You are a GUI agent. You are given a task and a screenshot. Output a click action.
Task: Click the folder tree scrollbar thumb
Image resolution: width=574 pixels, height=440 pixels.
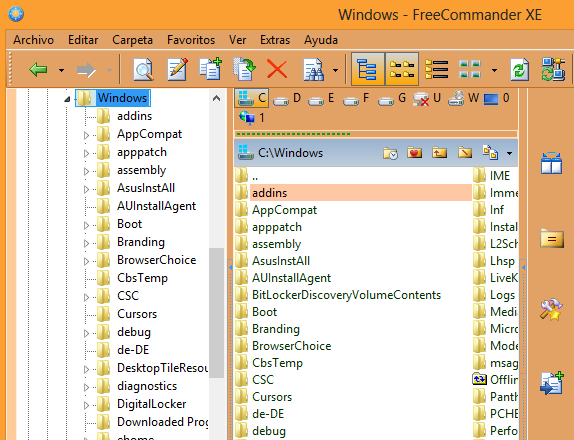[216, 313]
